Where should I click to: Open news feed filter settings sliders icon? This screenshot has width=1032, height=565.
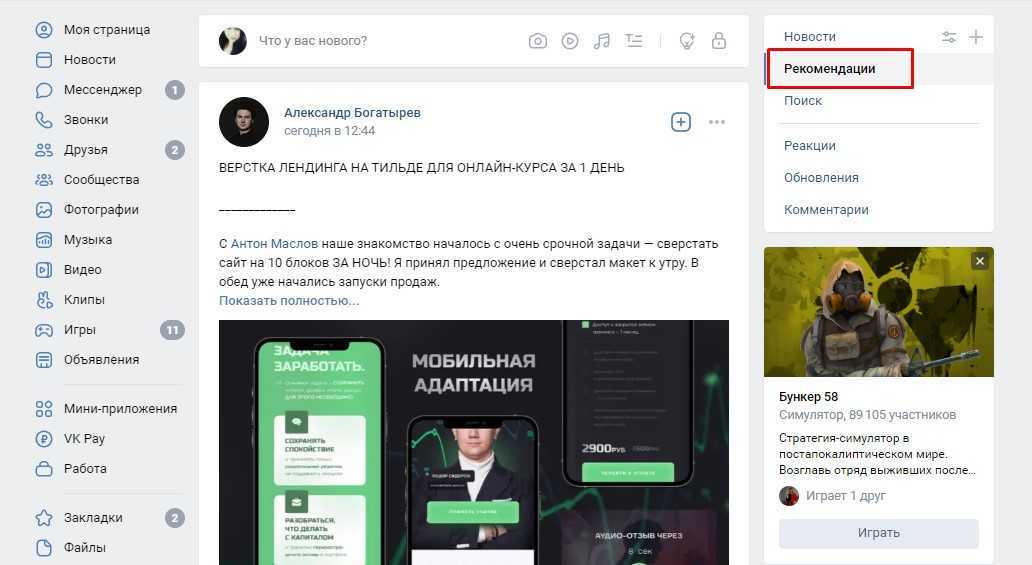click(948, 37)
